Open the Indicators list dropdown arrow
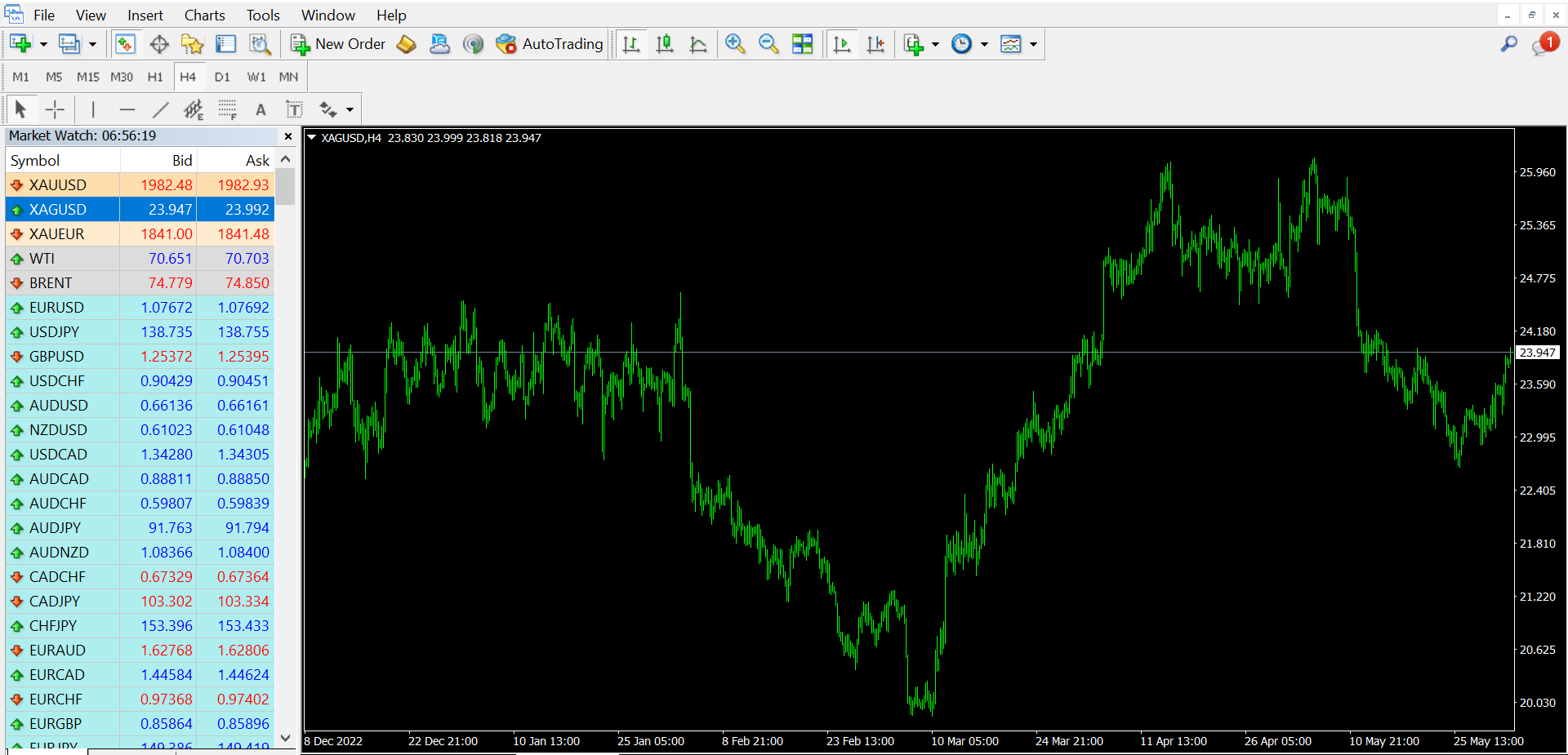 pyautogui.click(x=936, y=44)
